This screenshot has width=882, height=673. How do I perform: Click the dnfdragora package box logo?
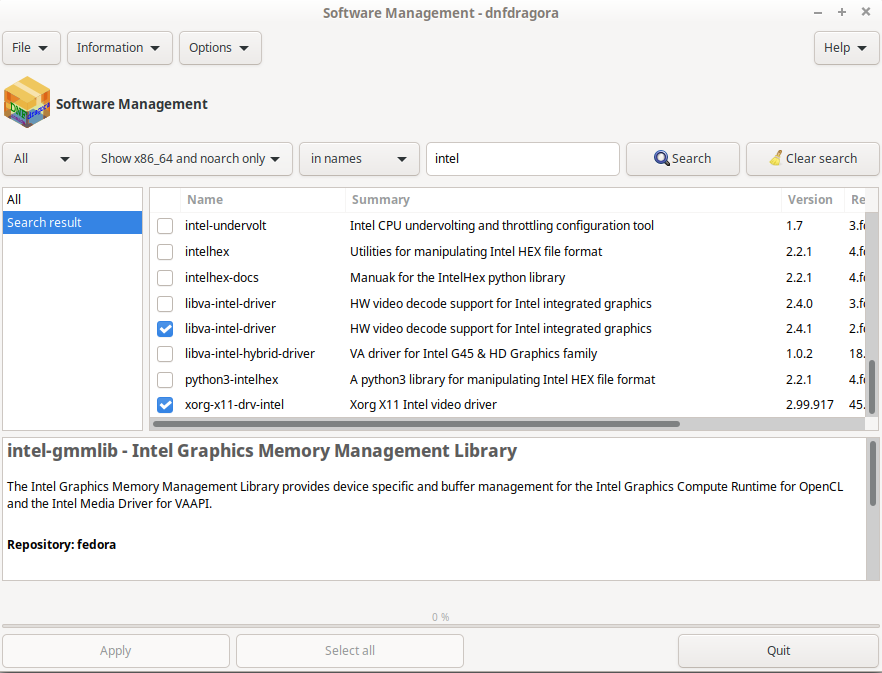tap(27, 102)
